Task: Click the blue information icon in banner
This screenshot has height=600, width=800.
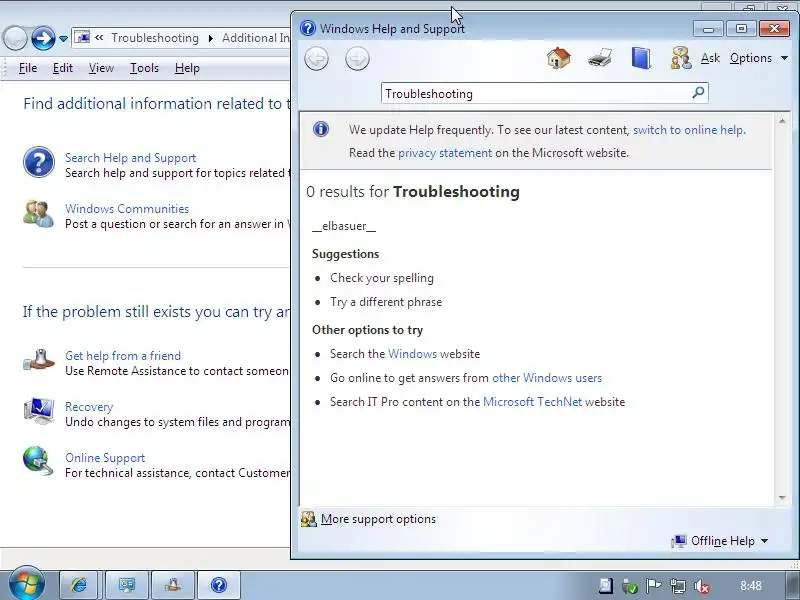Action: pos(321,130)
